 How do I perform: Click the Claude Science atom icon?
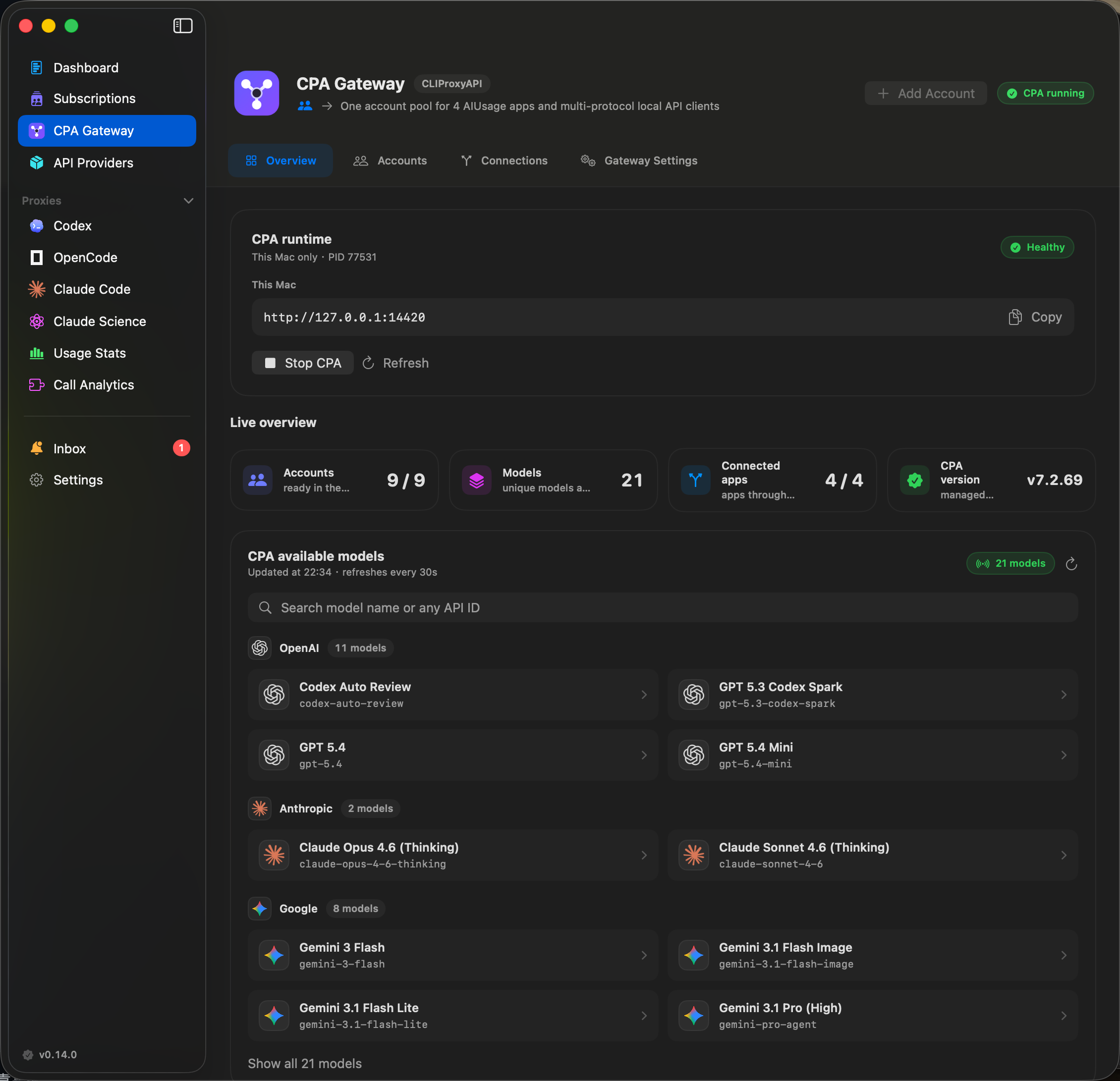click(x=37, y=321)
